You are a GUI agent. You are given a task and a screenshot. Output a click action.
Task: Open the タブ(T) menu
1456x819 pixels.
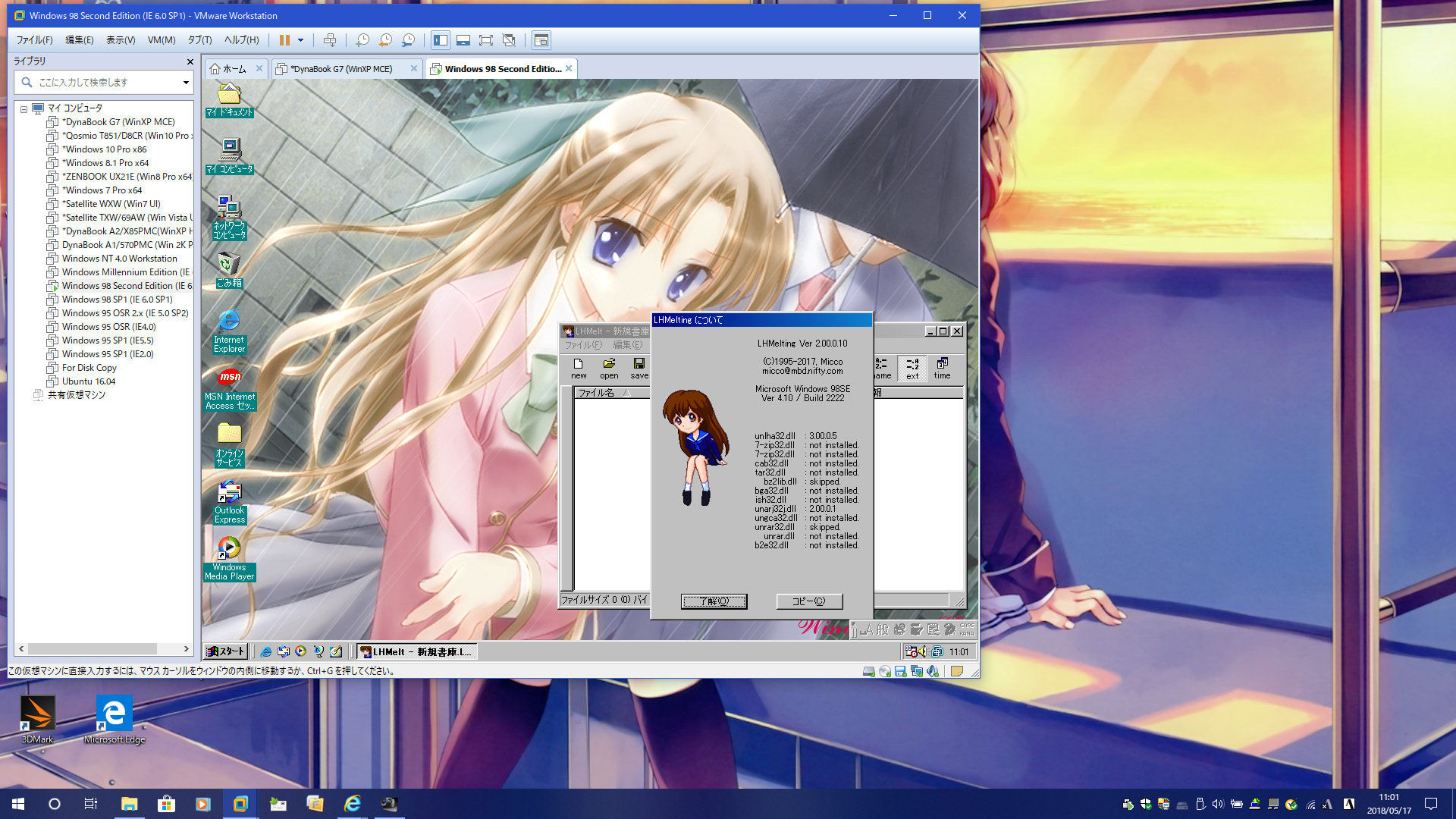200,40
